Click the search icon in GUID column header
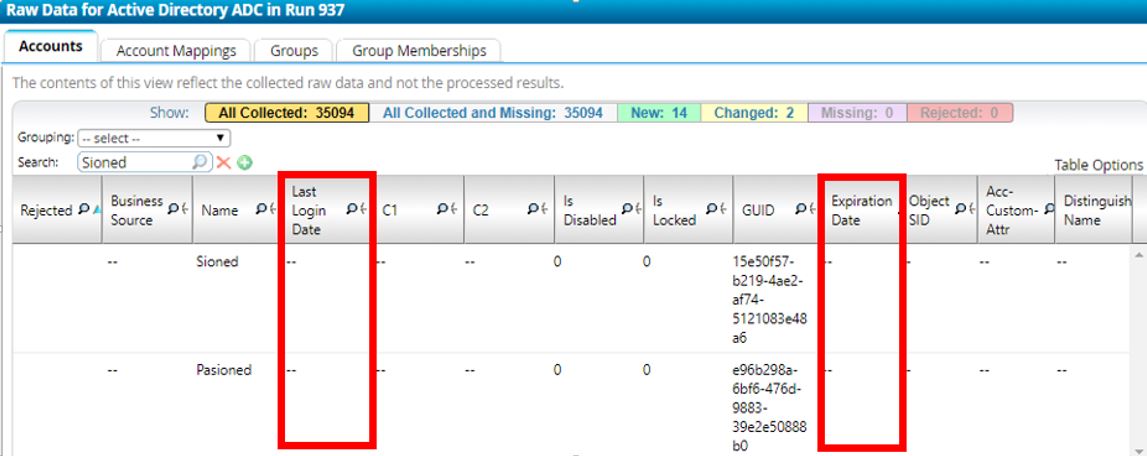 801,209
